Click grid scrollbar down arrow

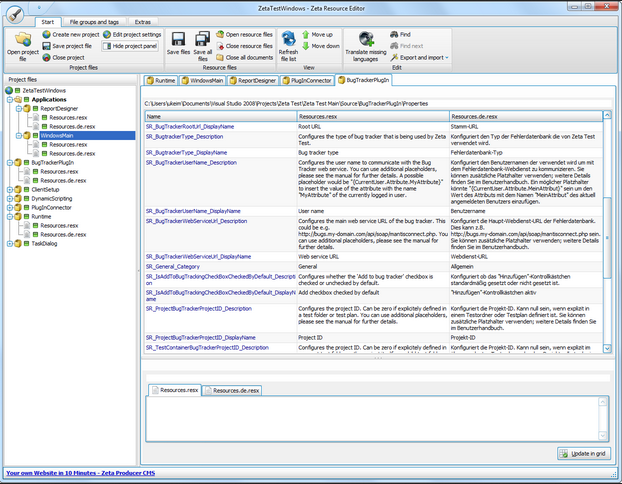click(x=607, y=348)
